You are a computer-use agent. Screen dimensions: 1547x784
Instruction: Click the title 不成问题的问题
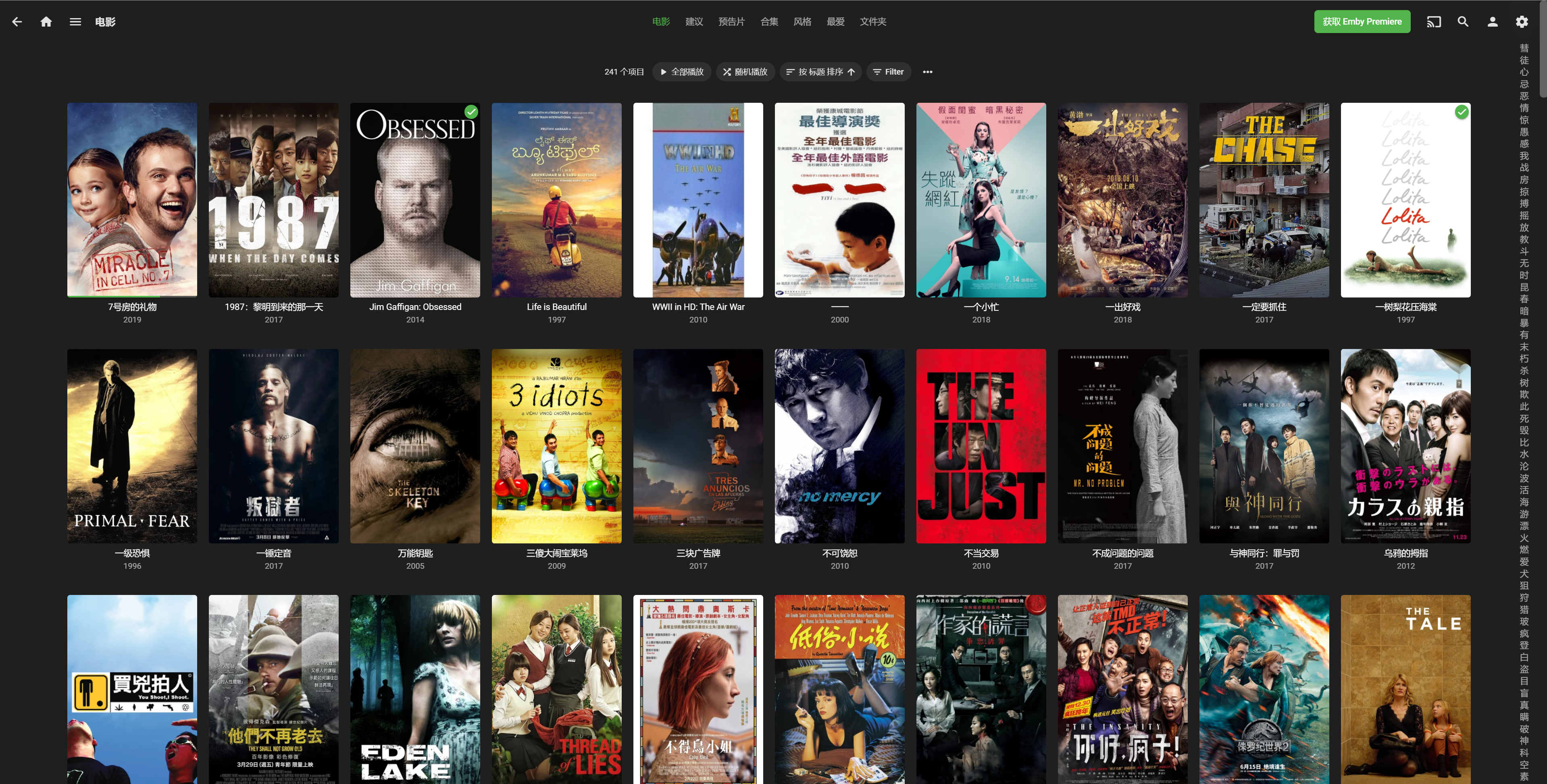tap(1123, 553)
